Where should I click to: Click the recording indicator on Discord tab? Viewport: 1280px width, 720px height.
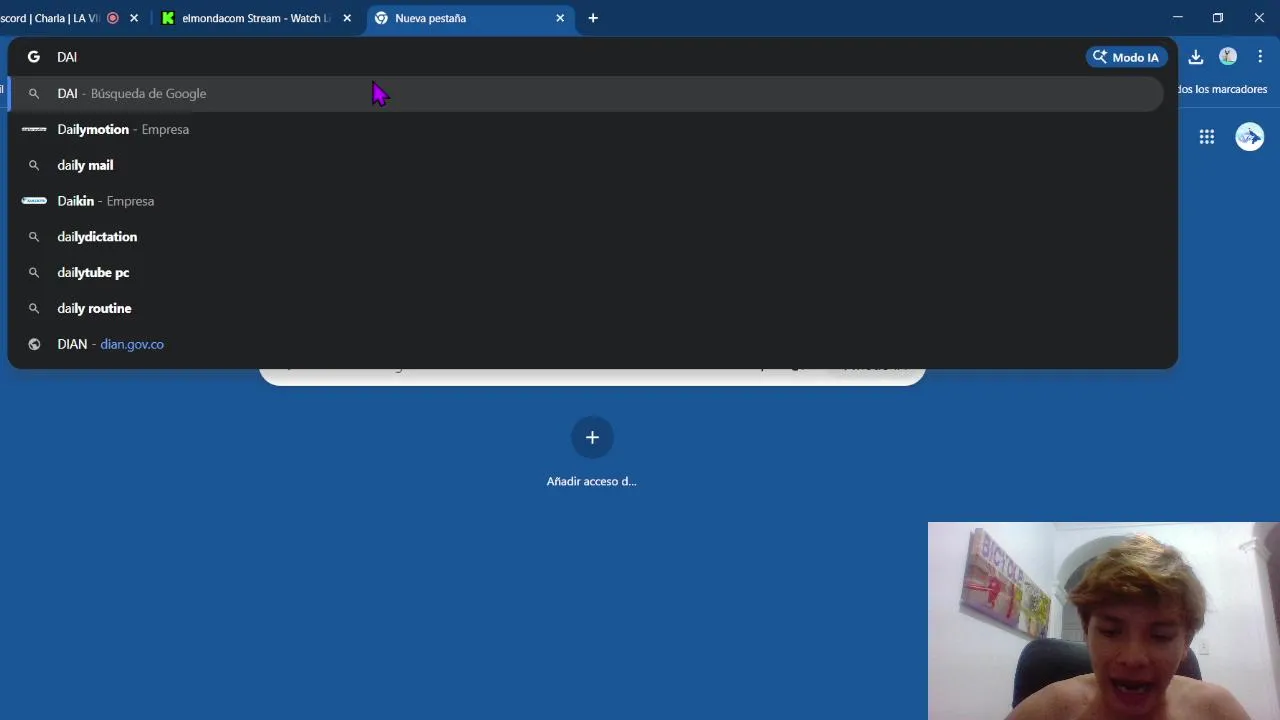(113, 18)
